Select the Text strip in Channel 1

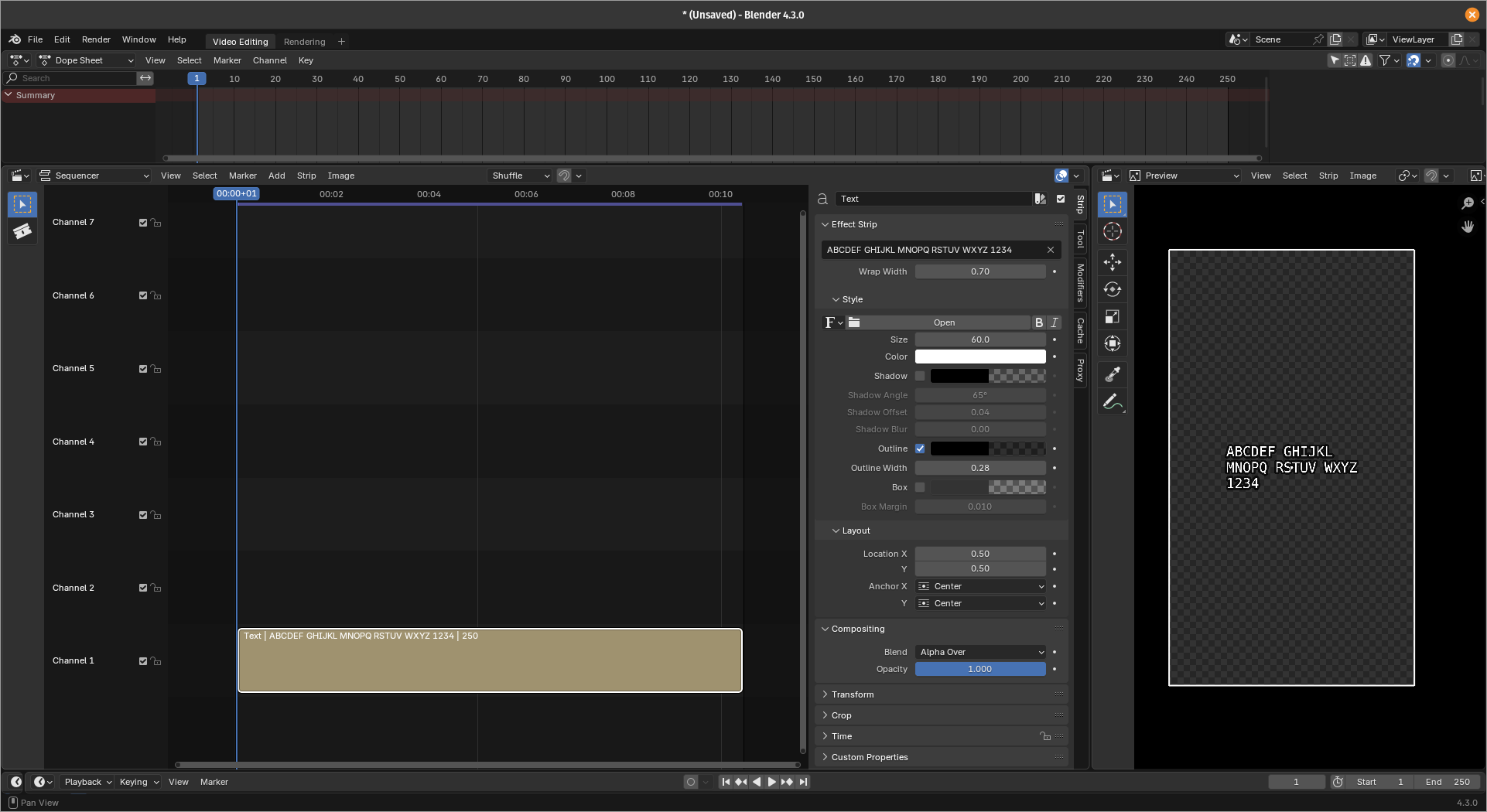[490, 660]
